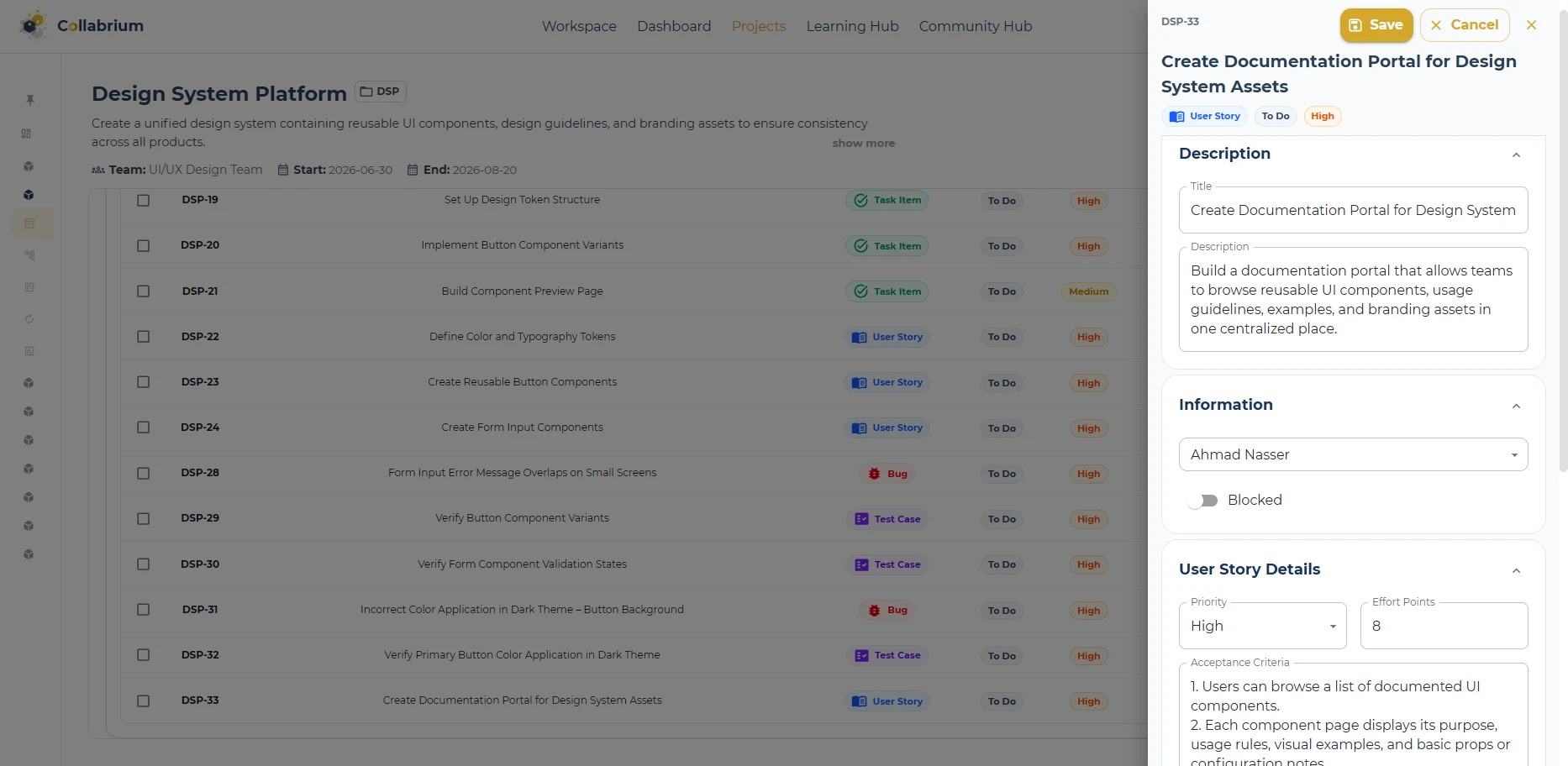This screenshot has width=1568, height=766.
Task: Open the dashboard grid icon in the sidebar
Action: click(27, 134)
